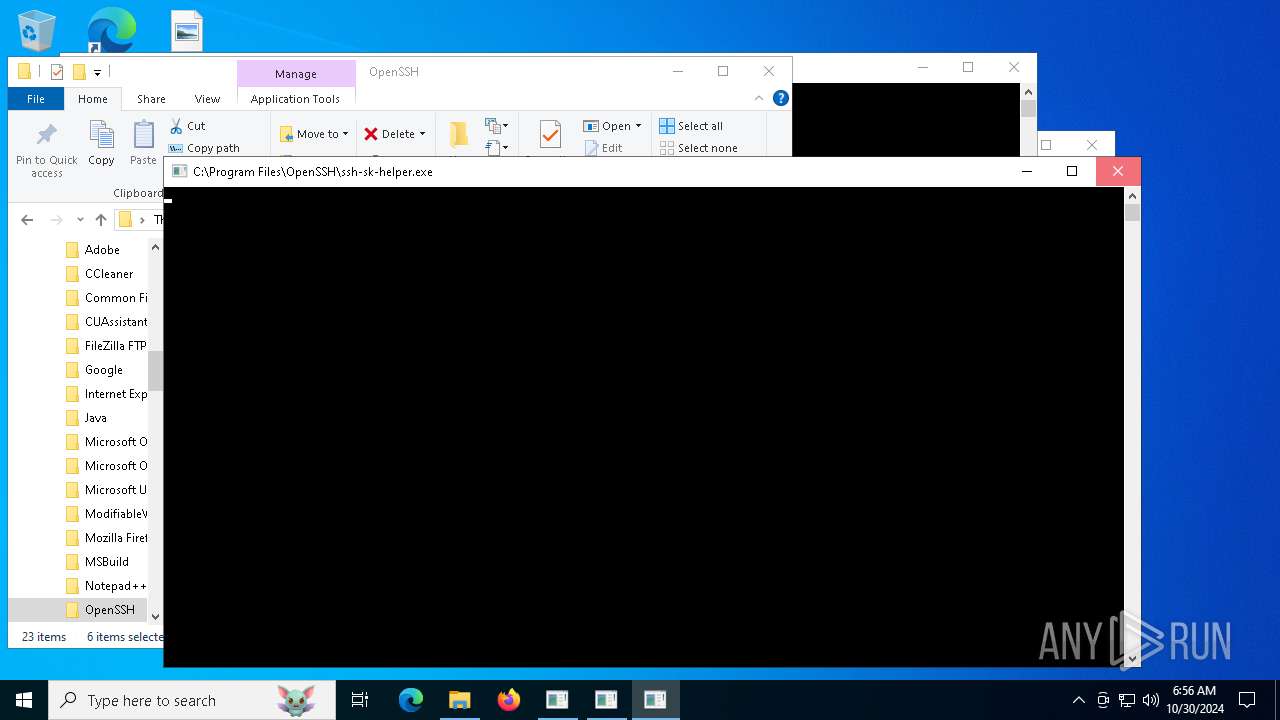Switch to the View ribbon tab
The height and width of the screenshot is (720, 1280).
pos(207,99)
